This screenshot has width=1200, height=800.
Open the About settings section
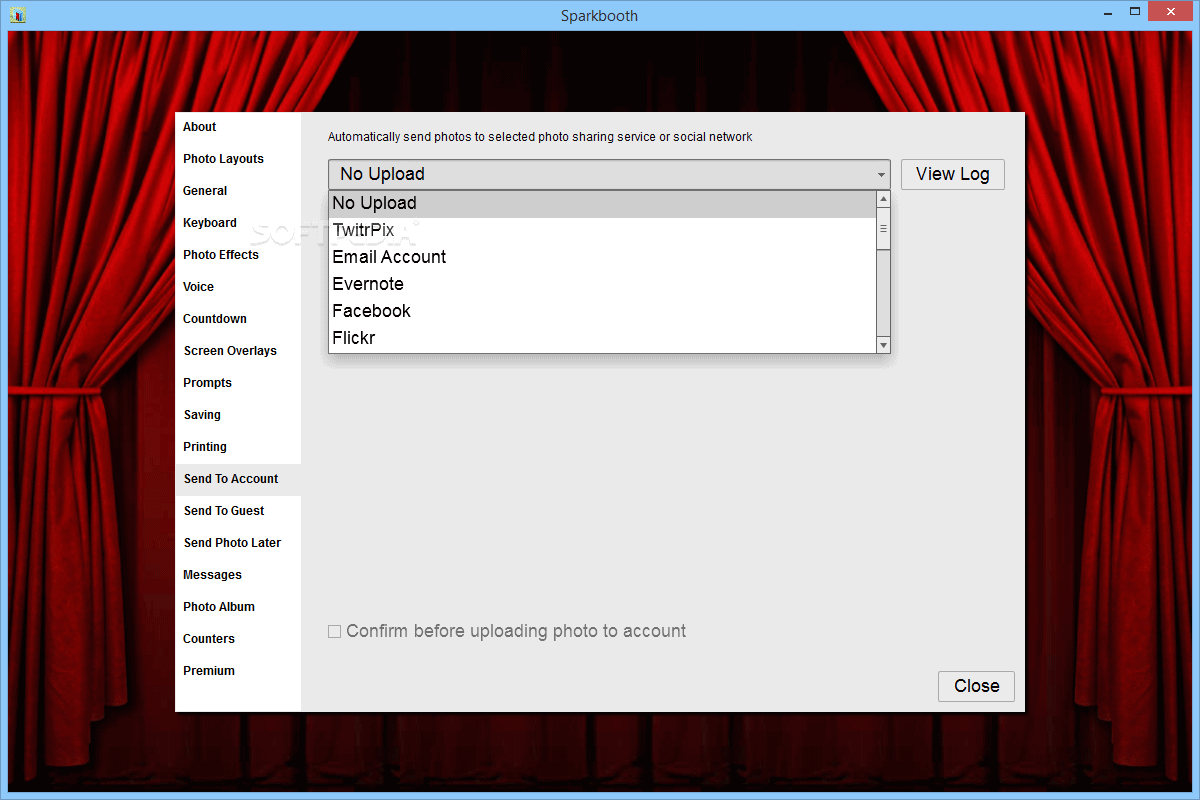(238, 127)
